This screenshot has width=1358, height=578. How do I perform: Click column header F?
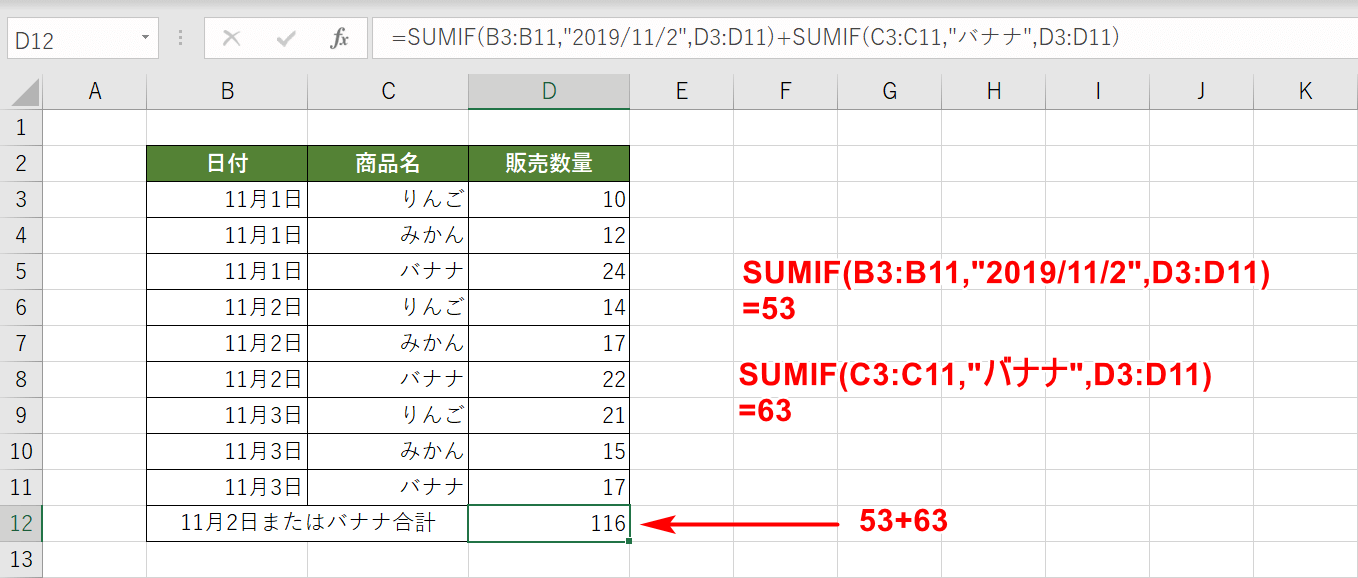785,90
